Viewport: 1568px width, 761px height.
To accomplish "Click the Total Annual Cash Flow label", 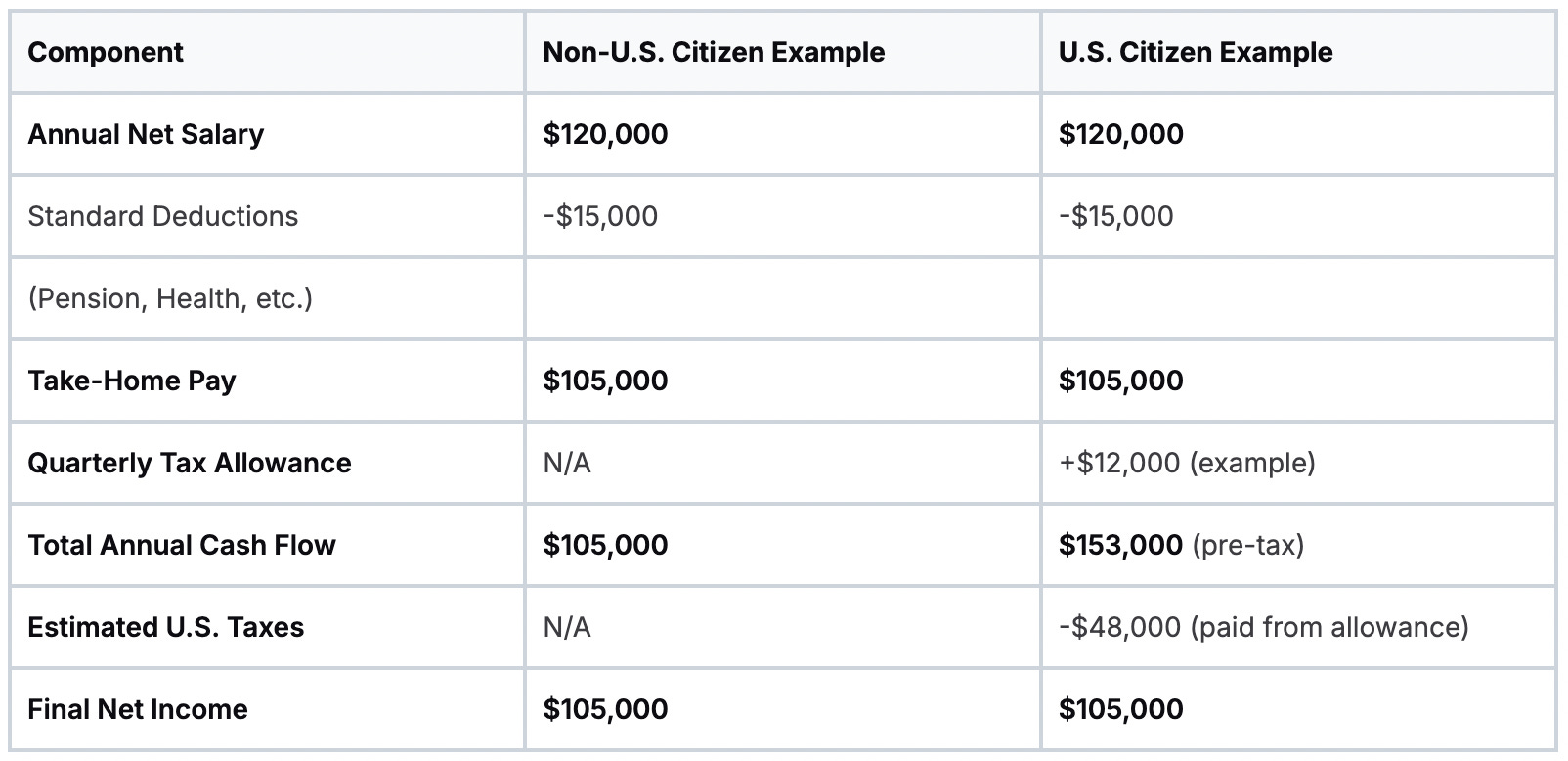I will (182, 545).
